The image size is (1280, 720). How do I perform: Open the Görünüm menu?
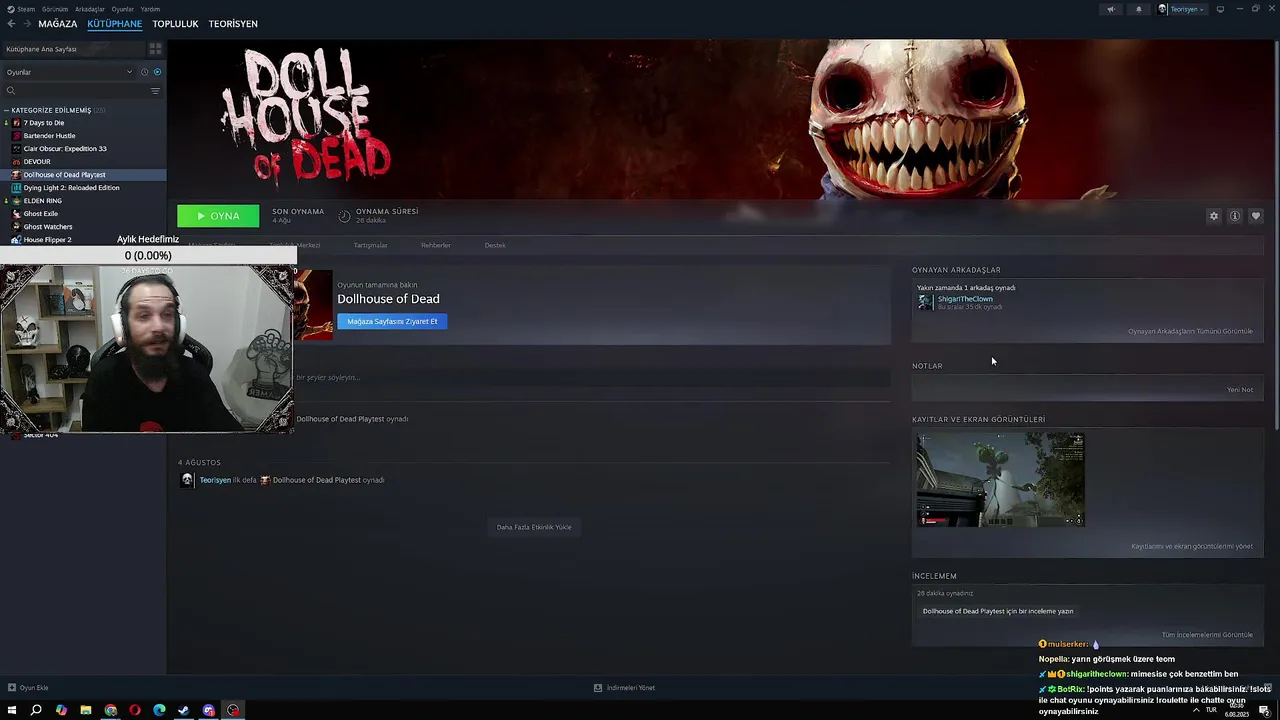pos(55,9)
